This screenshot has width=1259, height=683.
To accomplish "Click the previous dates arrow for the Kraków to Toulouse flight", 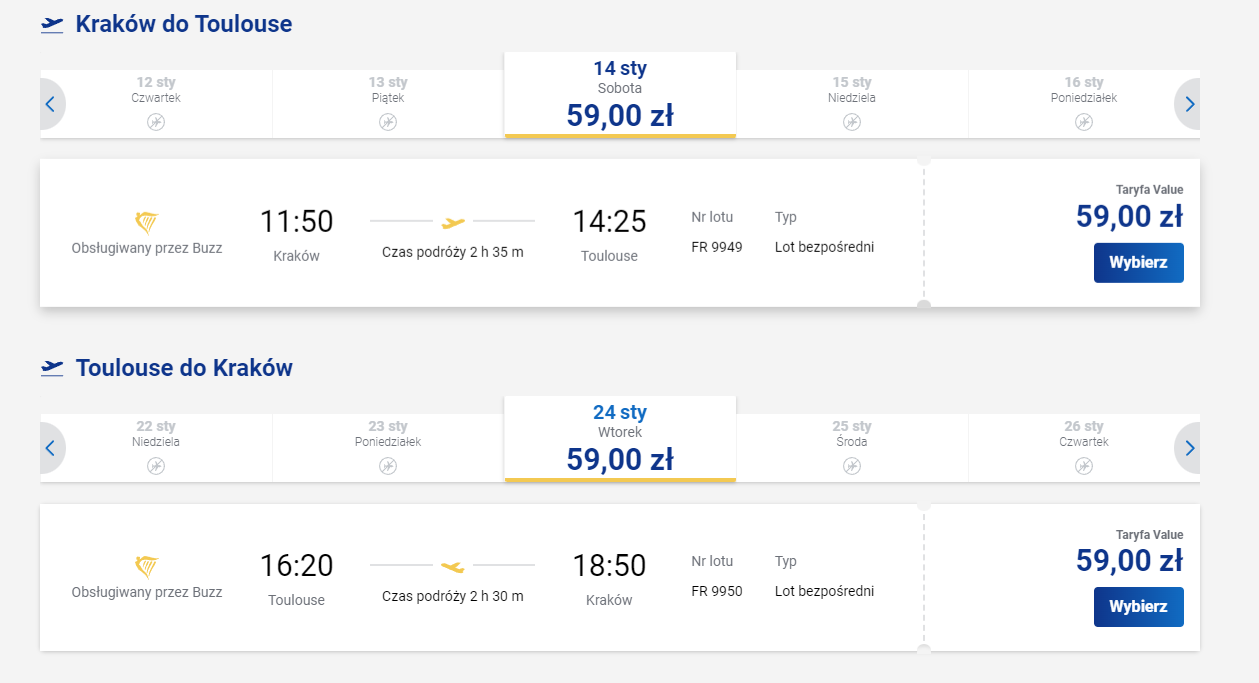I will (x=51, y=104).
